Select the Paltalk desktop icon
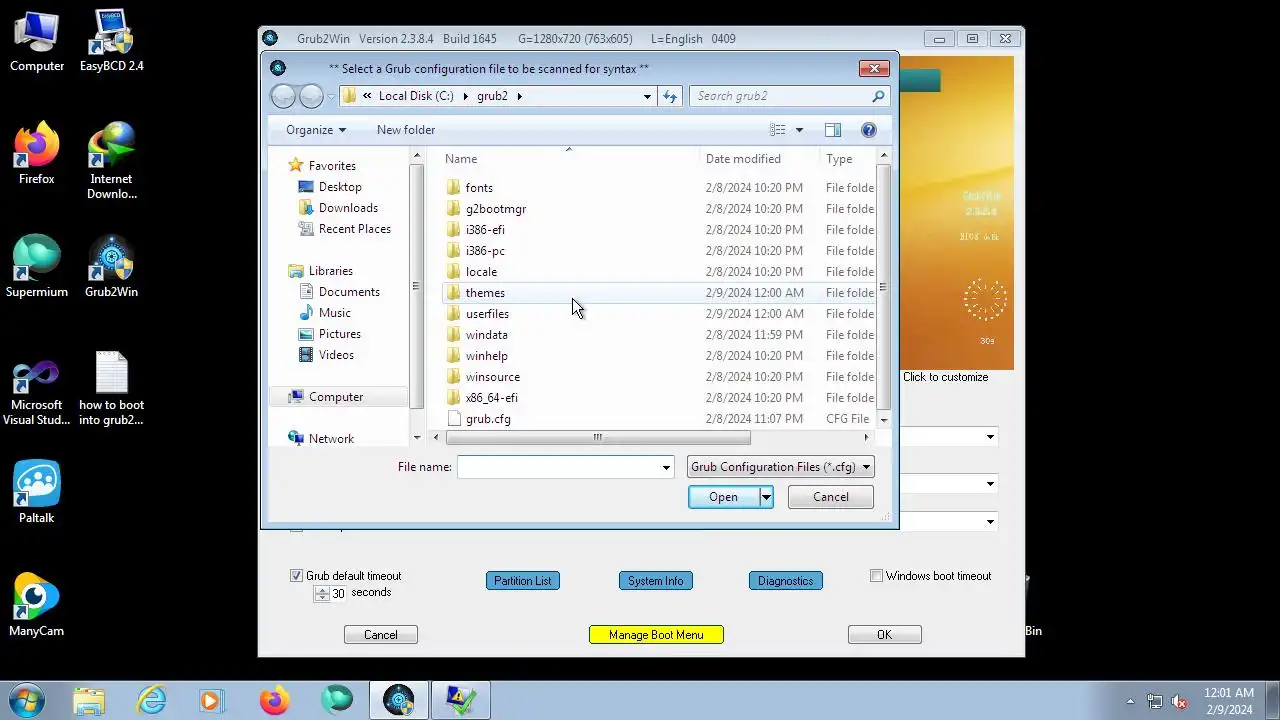1280x720 pixels. click(x=36, y=493)
